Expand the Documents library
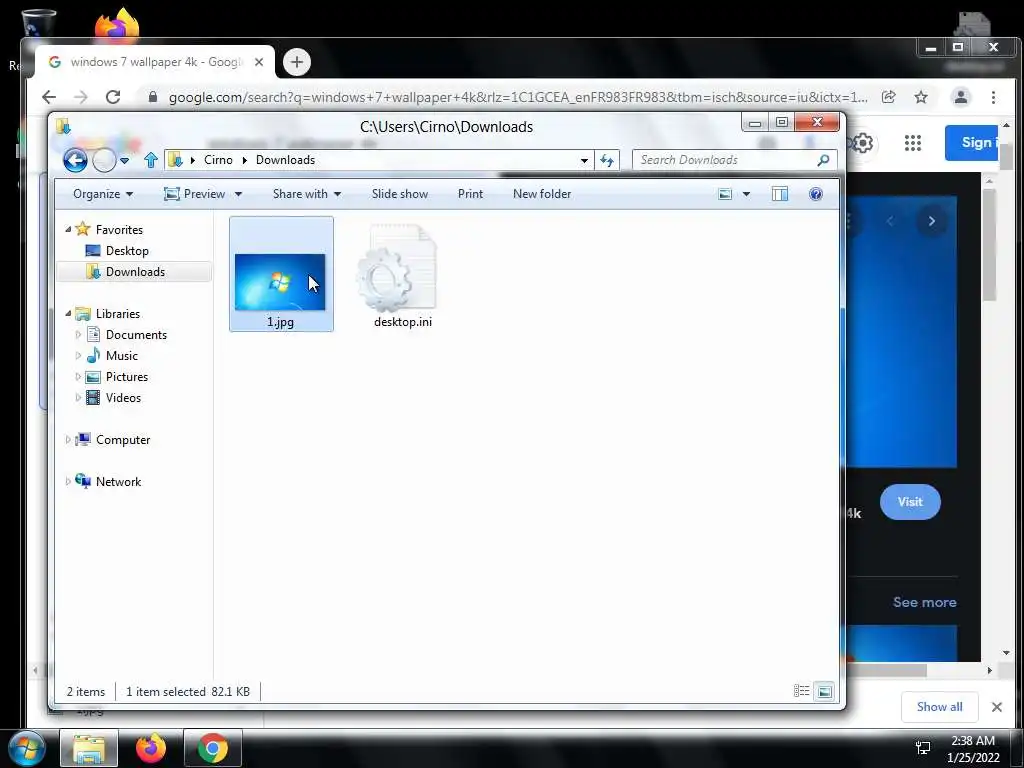 click(x=78, y=334)
